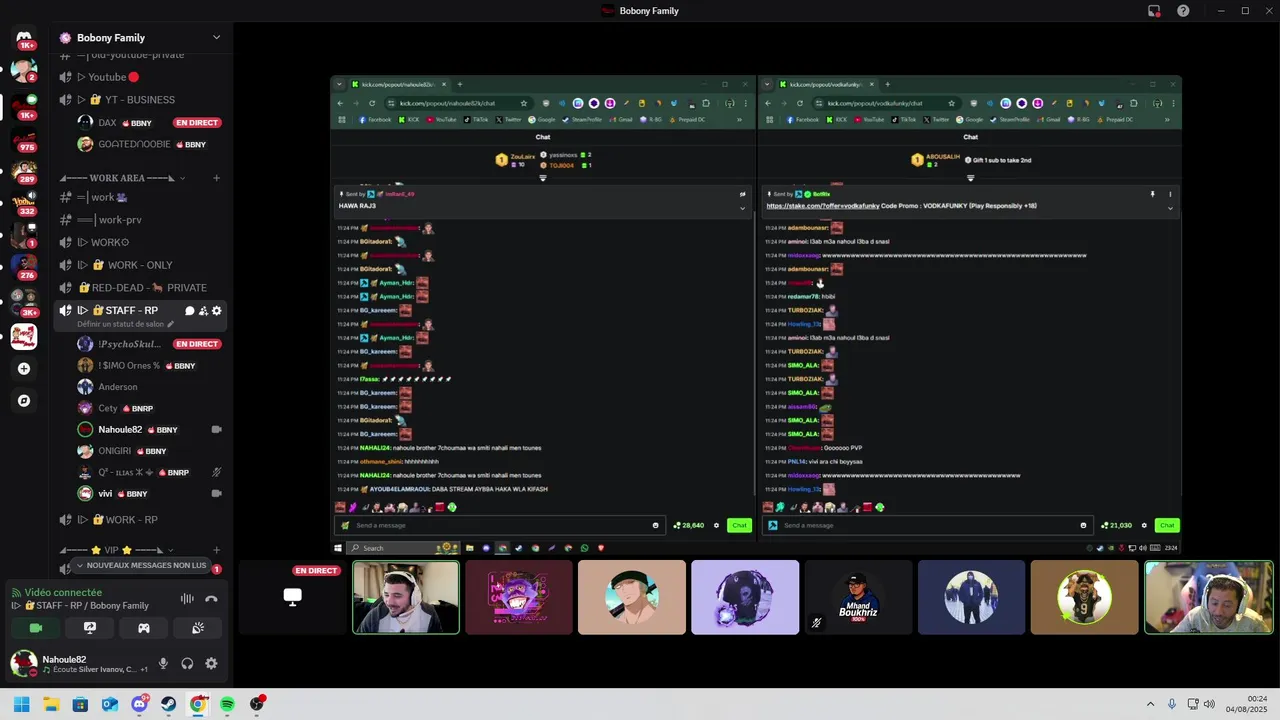Toggle camera in voice panel

coord(36,628)
